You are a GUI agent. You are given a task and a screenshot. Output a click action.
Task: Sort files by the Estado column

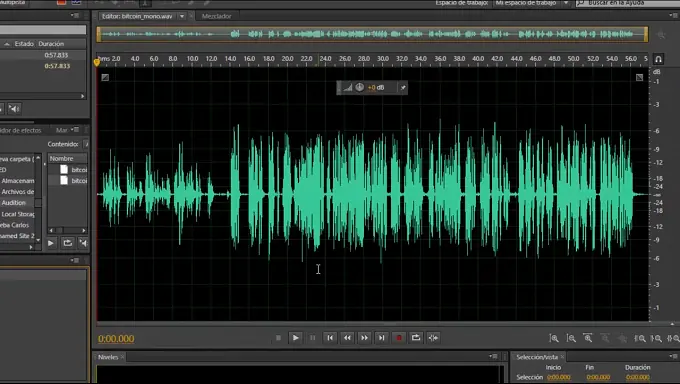click(x=24, y=44)
